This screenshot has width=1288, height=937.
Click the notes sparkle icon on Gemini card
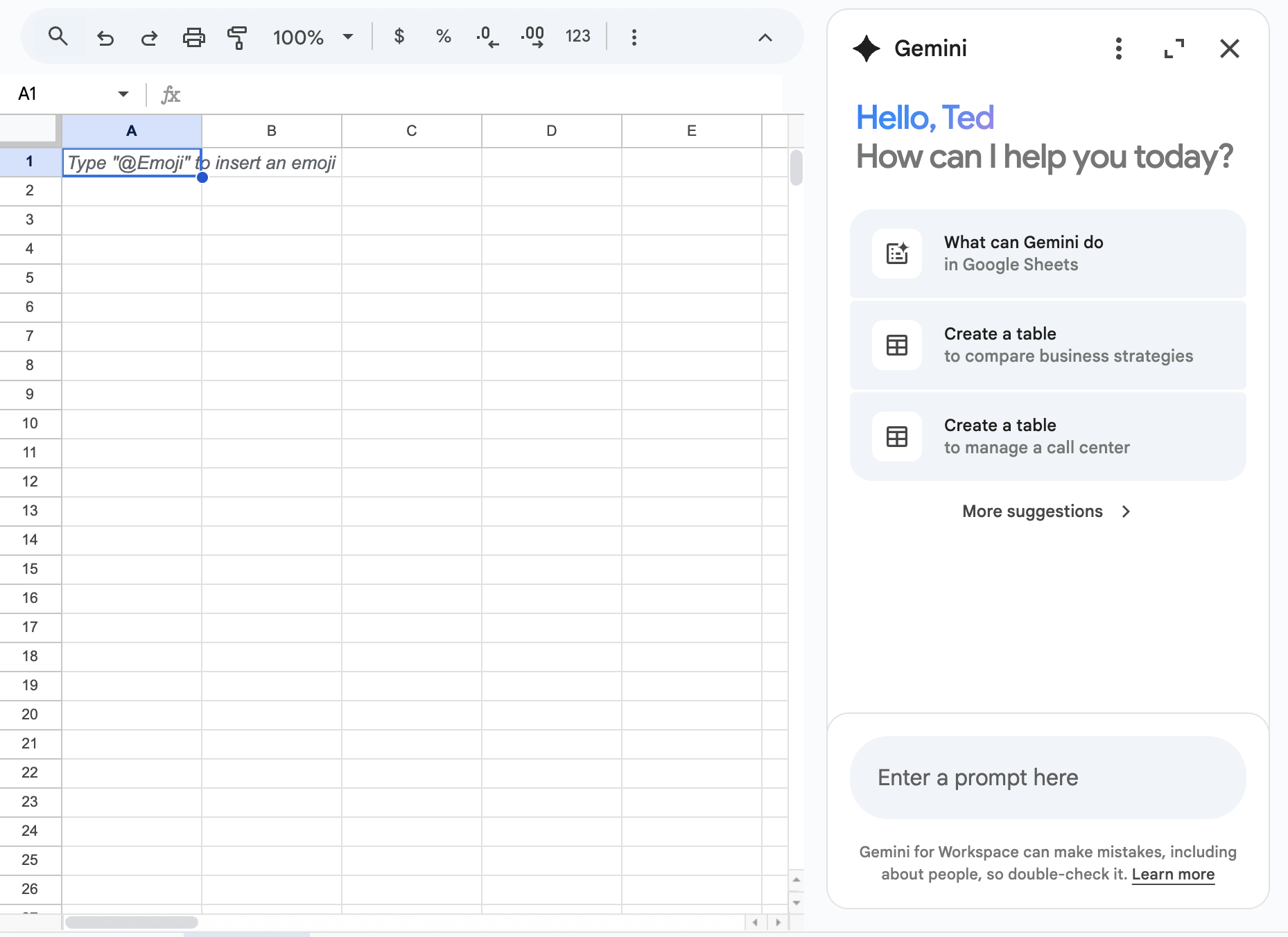[x=897, y=254]
